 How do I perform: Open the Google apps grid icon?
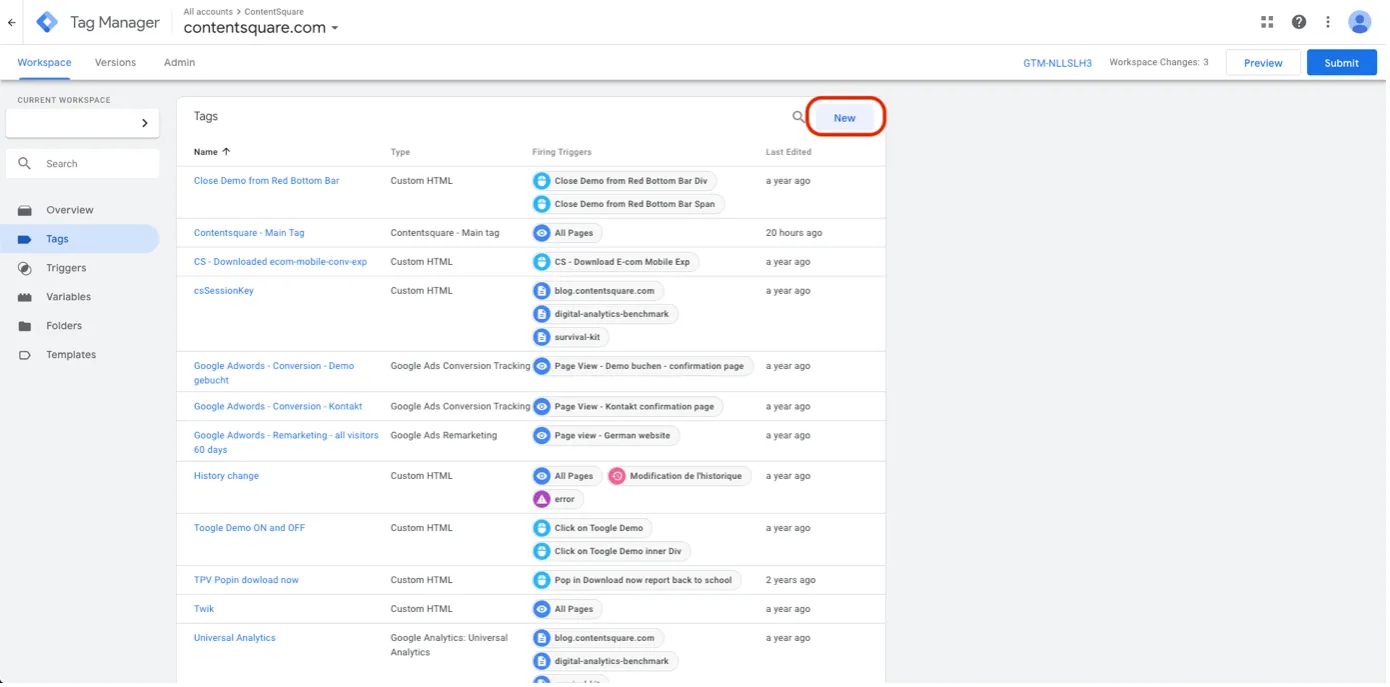(1267, 22)
